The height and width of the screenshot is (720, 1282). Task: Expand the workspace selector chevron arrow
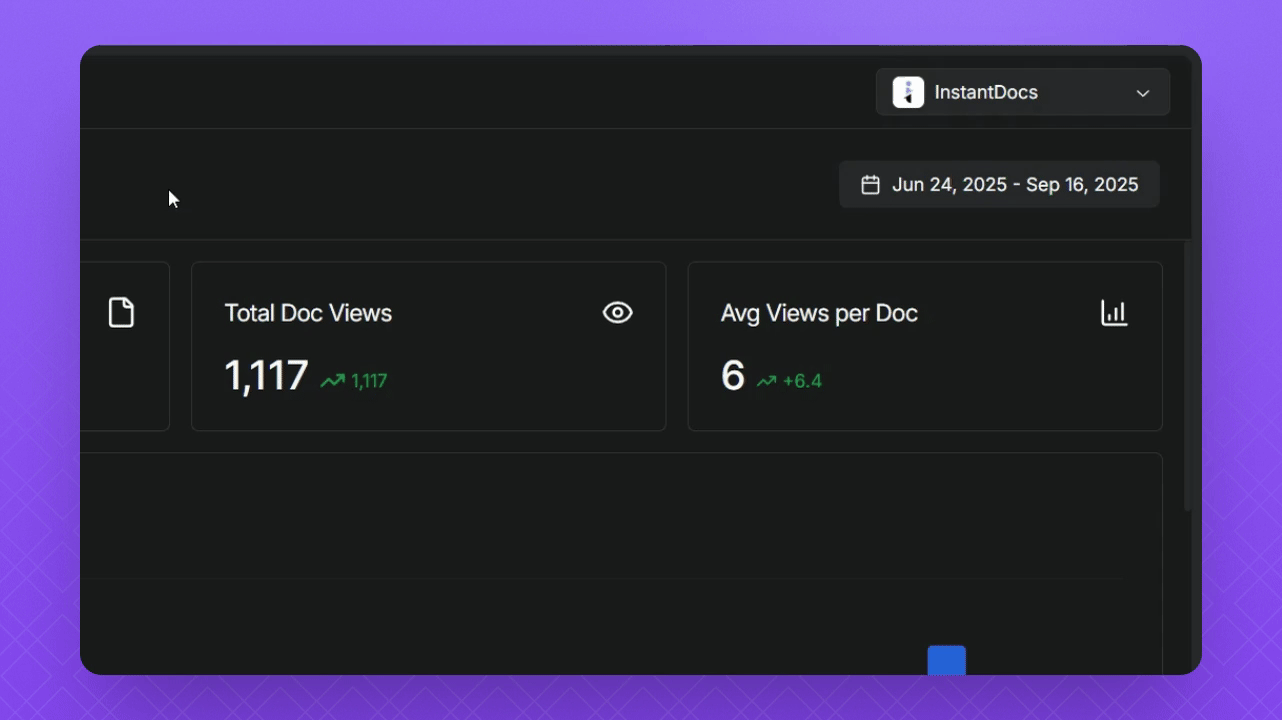click(1143, 93)
